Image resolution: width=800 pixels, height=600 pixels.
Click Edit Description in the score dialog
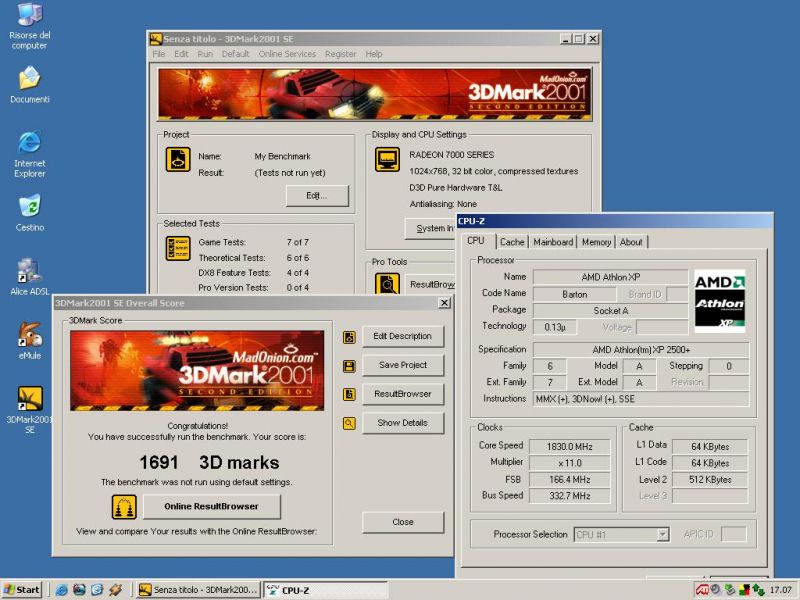click(403, 337)
